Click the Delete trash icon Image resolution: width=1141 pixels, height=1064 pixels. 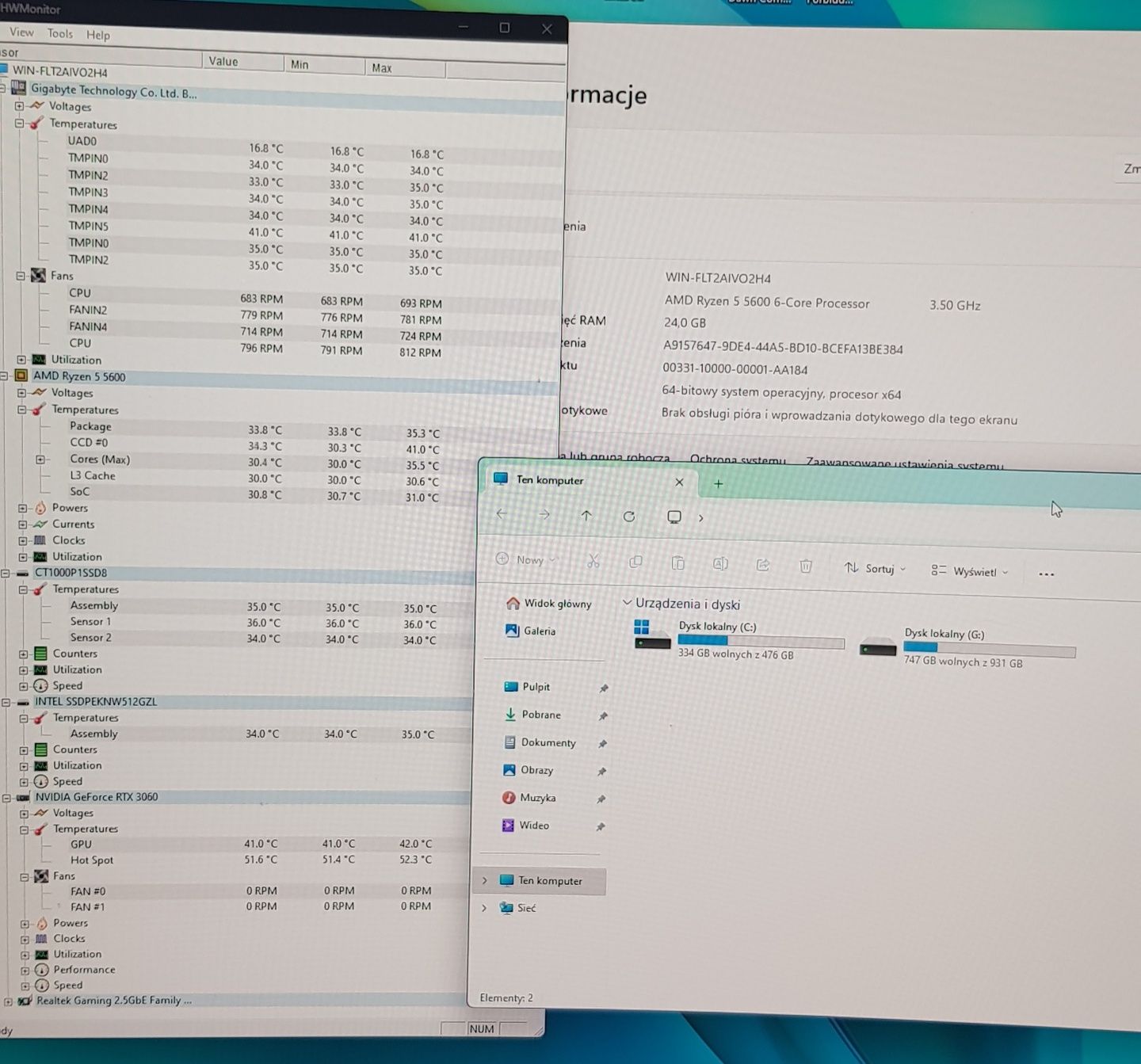point(806,566)
